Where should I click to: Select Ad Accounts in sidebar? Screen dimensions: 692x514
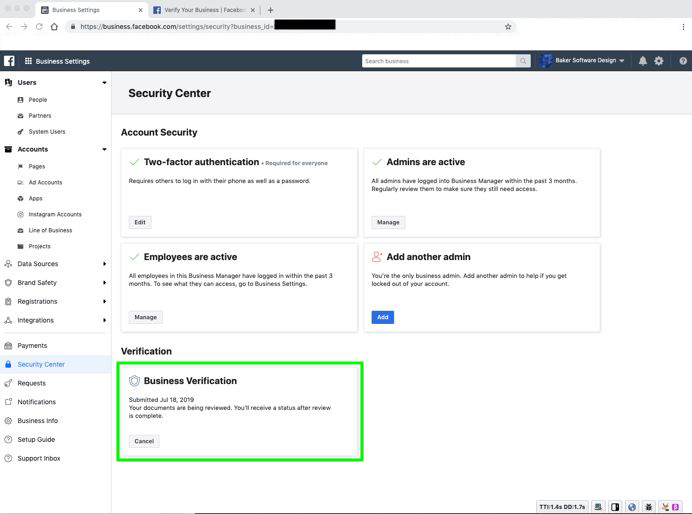[x=45, y=182]
